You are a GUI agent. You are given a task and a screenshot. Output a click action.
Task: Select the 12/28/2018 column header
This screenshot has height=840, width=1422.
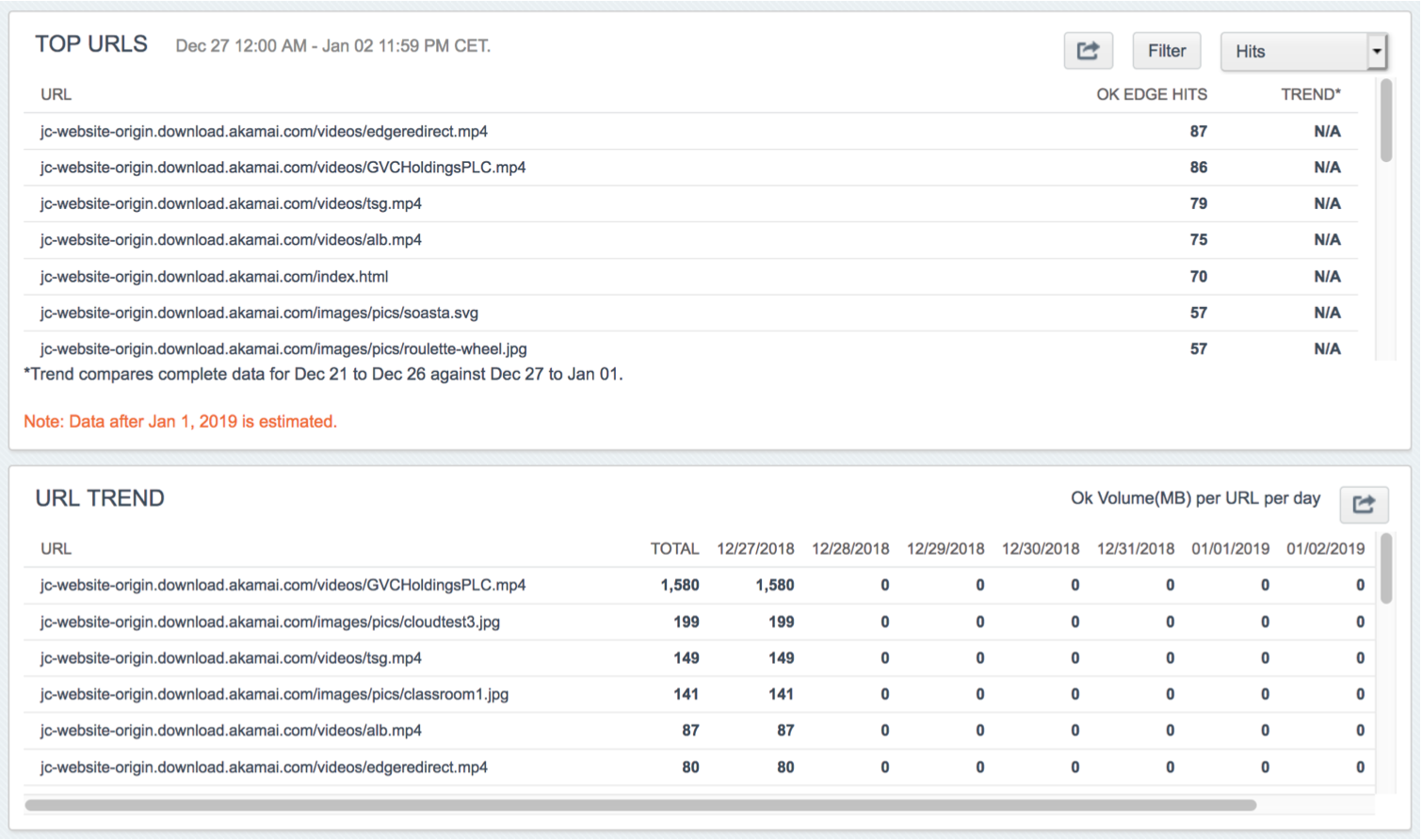(x=850, y=548)
